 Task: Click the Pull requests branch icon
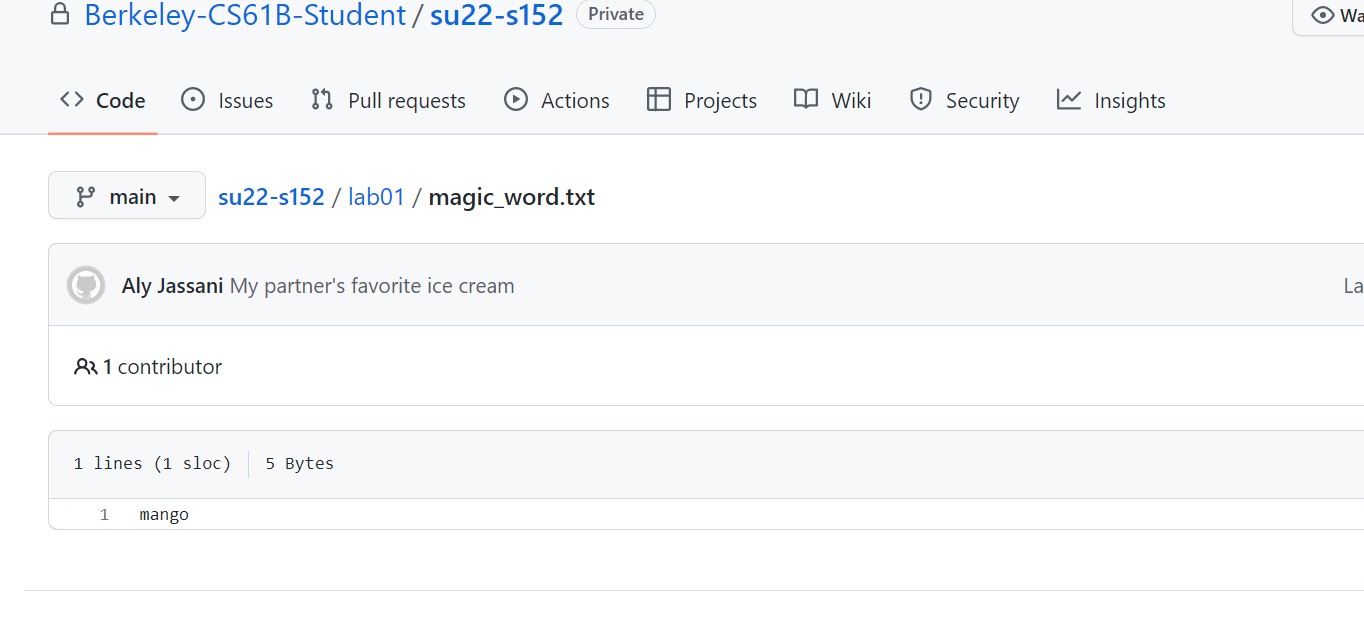[322, 100]
